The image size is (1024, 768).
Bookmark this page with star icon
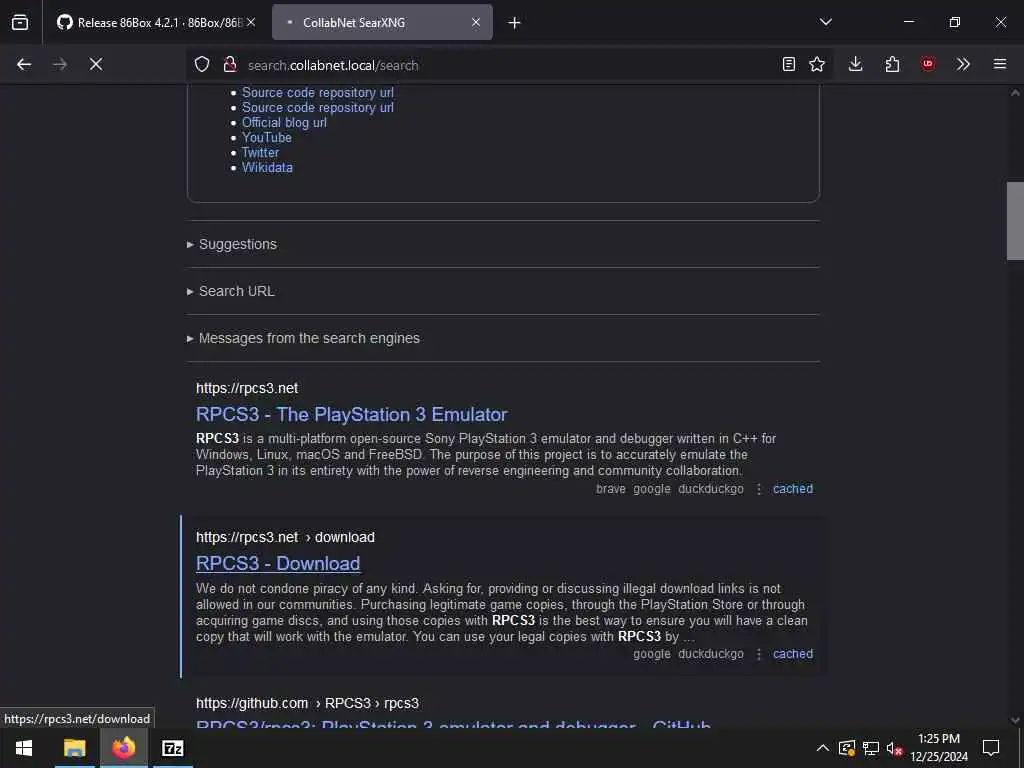(817, 64)
